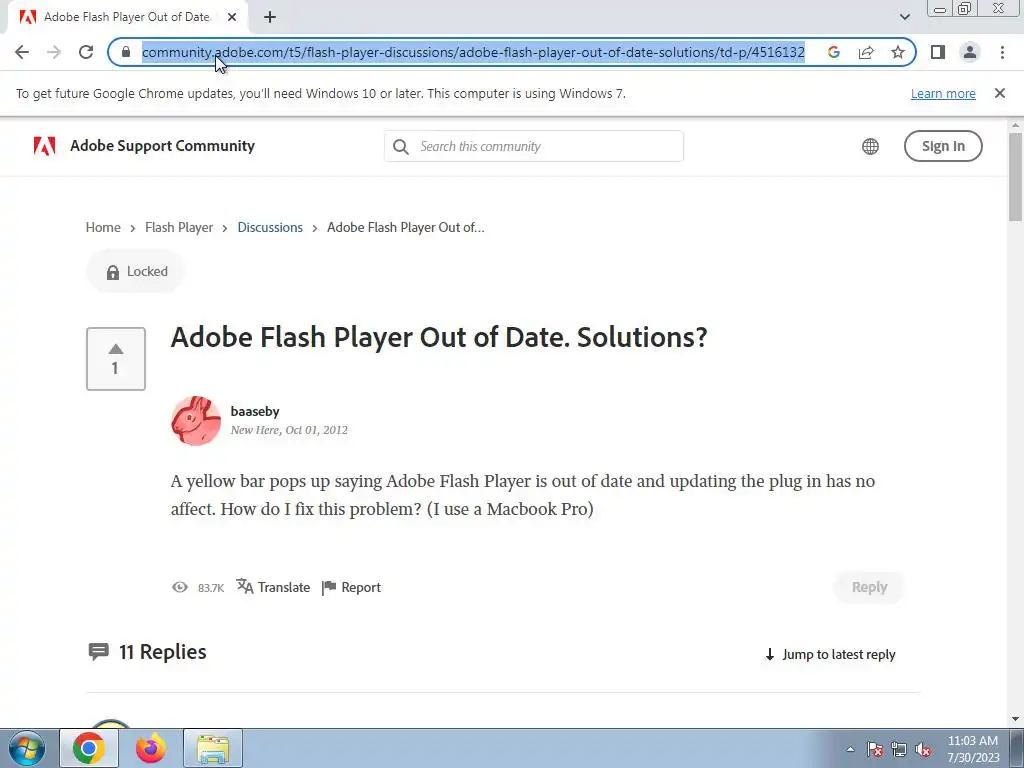This screenshot has width=1024, height=768.
Task: Click the muted volume tray icon
Action: click(x=923, y=749)
